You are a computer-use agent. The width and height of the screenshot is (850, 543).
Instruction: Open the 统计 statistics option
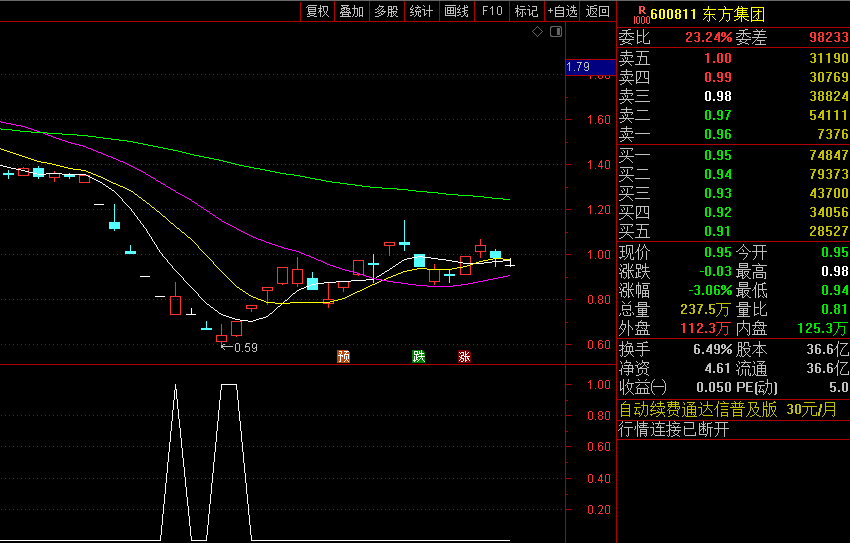pos(421,11)
